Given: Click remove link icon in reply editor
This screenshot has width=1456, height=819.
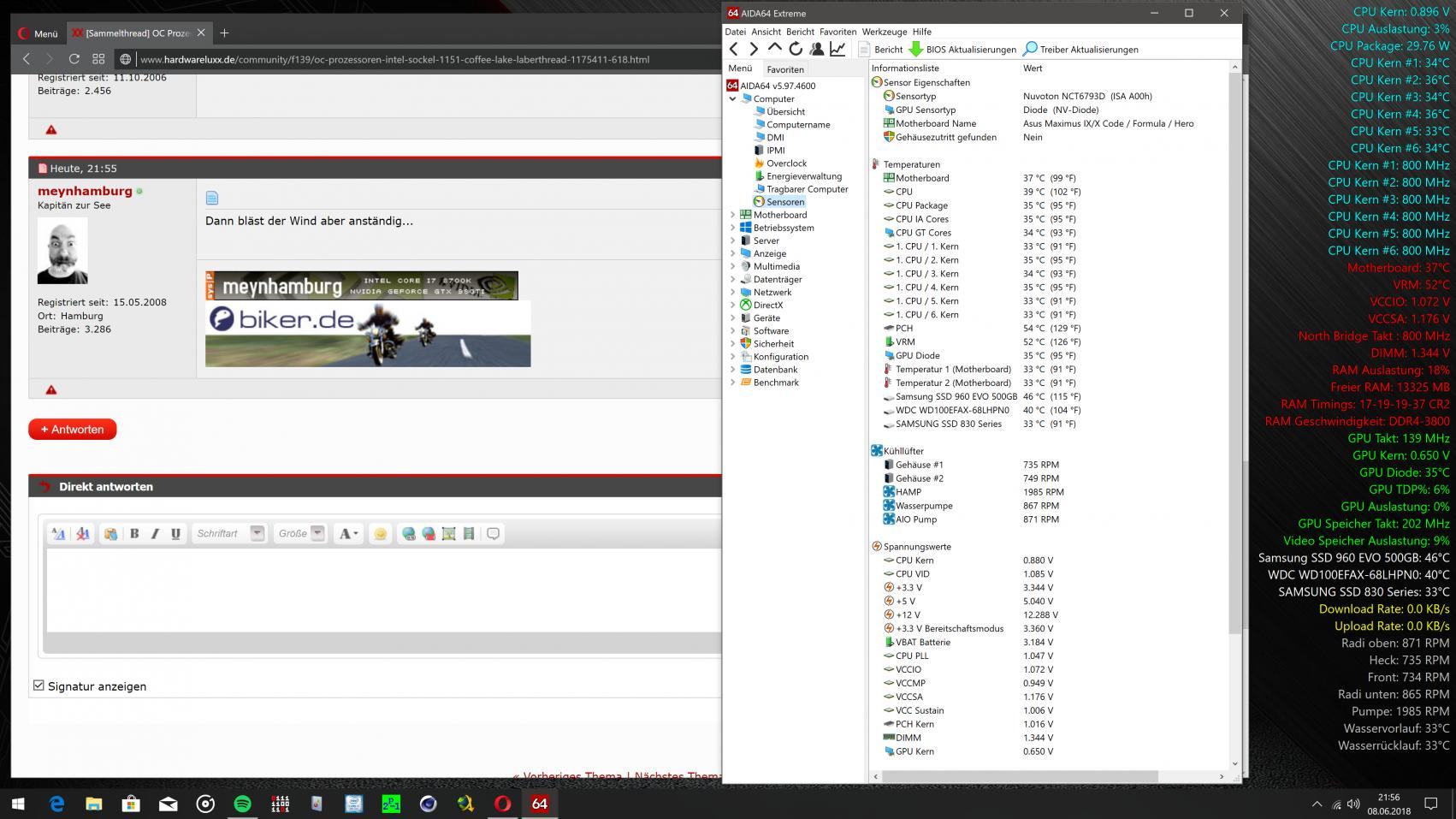Looking at the screenshot, I should 429,533.
